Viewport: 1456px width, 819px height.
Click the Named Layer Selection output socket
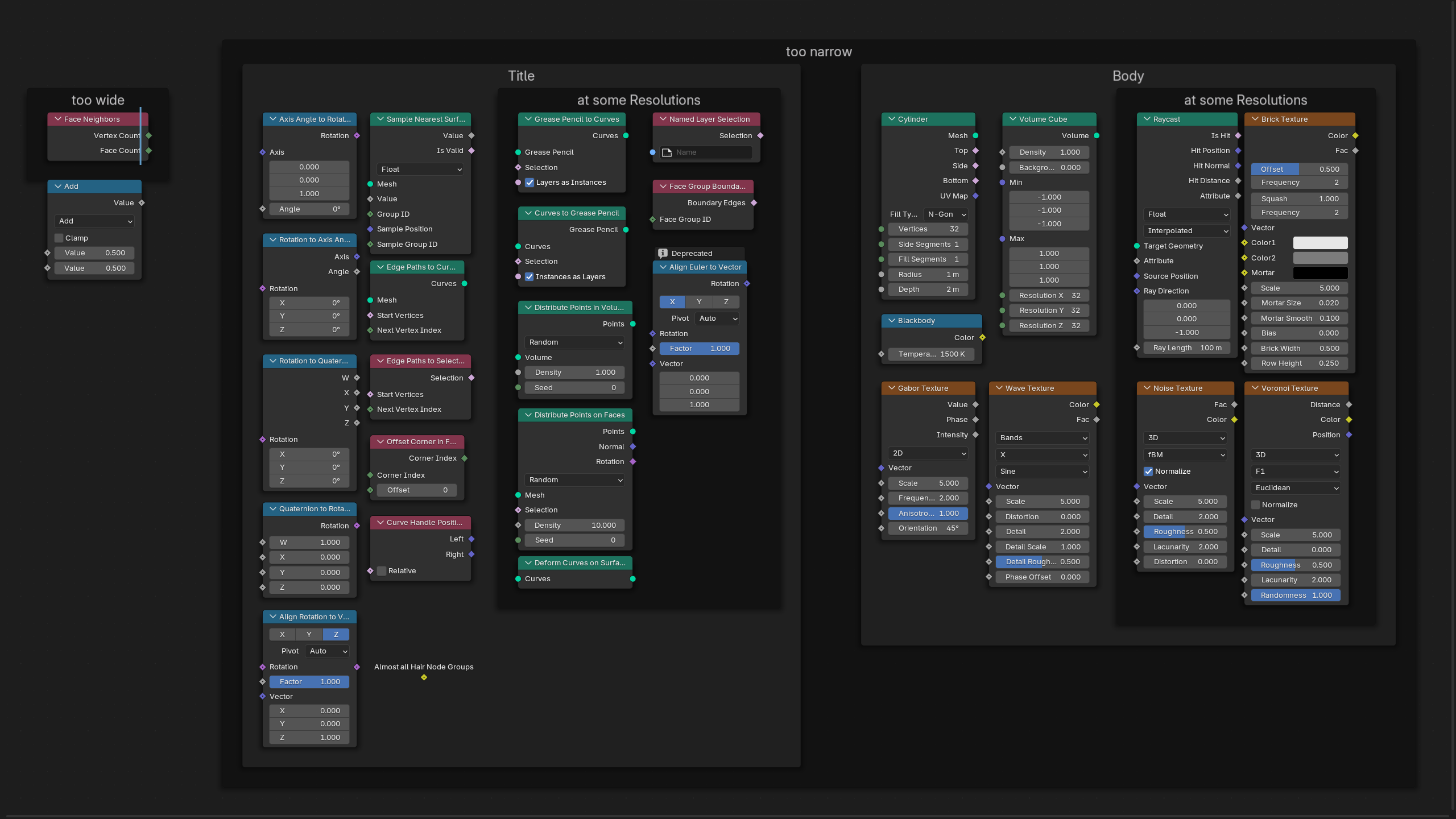coord(760,136)
